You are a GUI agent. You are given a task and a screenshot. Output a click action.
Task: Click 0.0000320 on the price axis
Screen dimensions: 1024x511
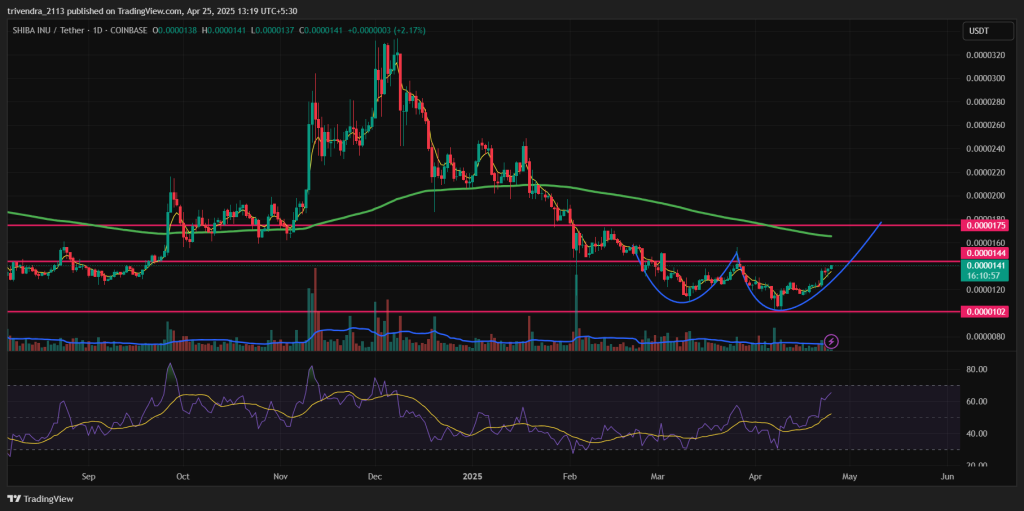(984, 56)
